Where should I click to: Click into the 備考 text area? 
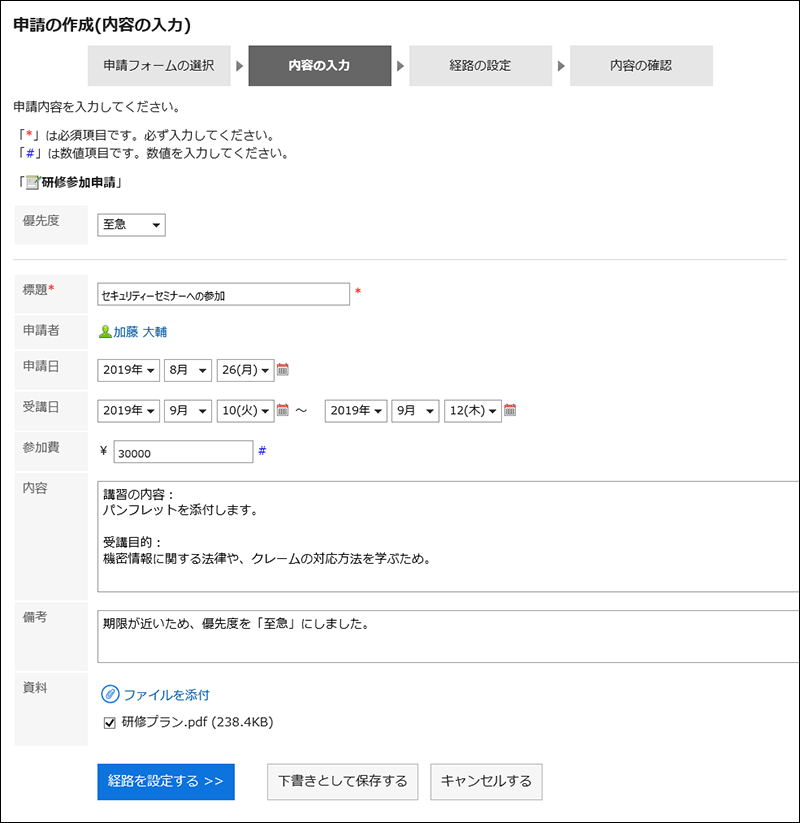tap(448, 636)
